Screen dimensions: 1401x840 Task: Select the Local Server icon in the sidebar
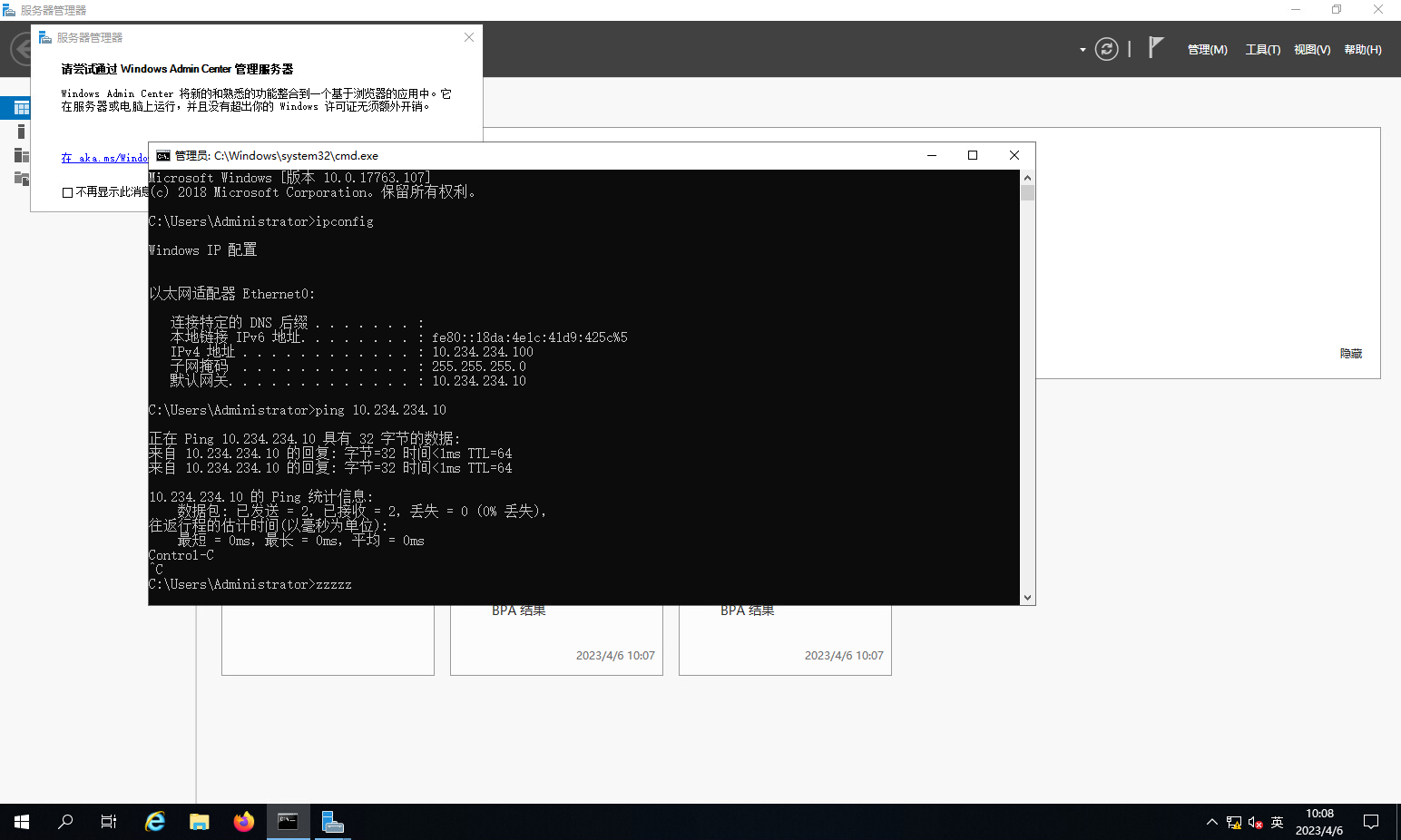pos(21,132)
